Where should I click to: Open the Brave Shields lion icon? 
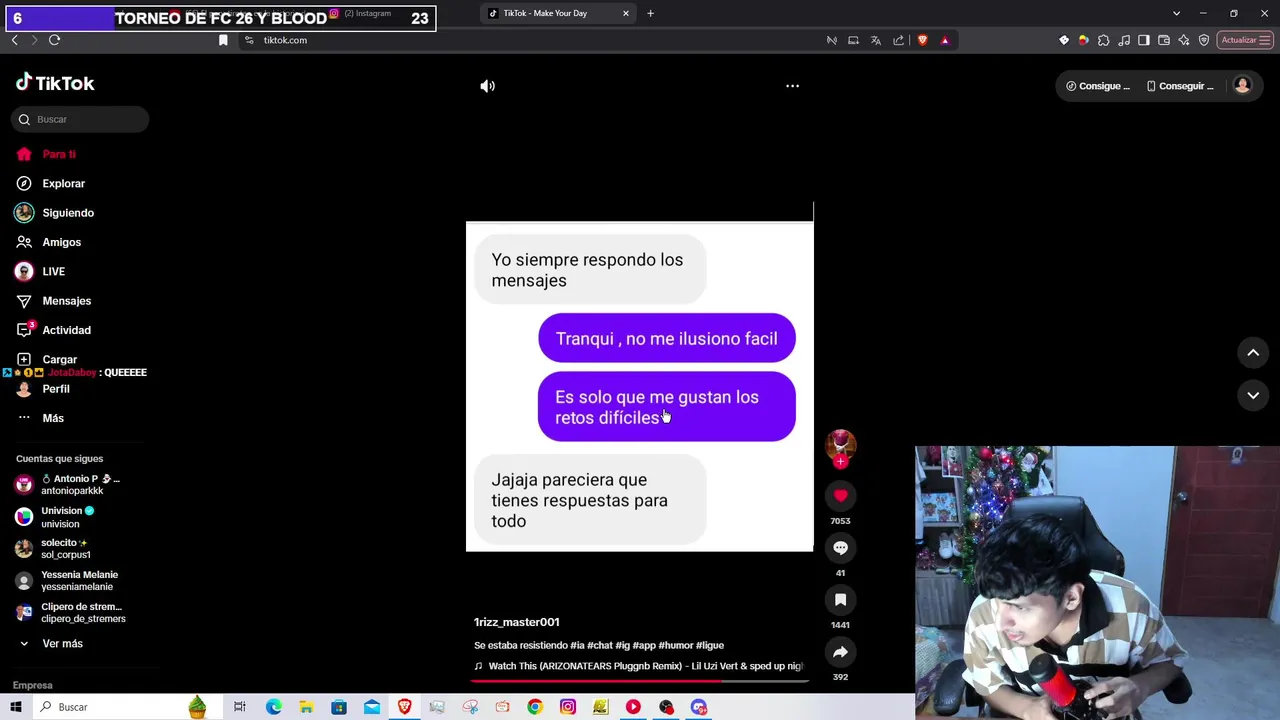coord(922,40)
